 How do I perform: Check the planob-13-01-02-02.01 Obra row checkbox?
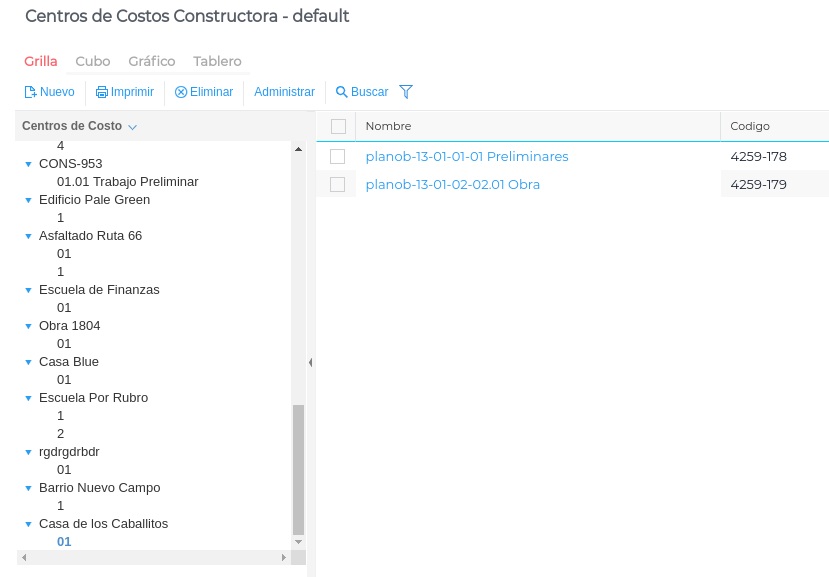337,185
